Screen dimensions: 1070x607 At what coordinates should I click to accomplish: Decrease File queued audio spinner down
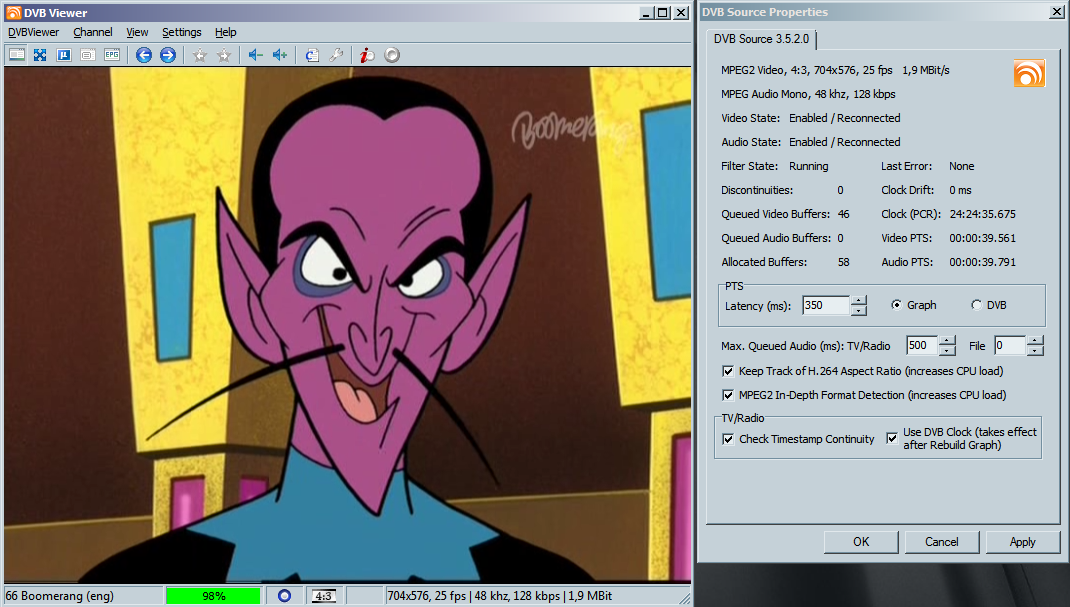tap(1035, 351)
